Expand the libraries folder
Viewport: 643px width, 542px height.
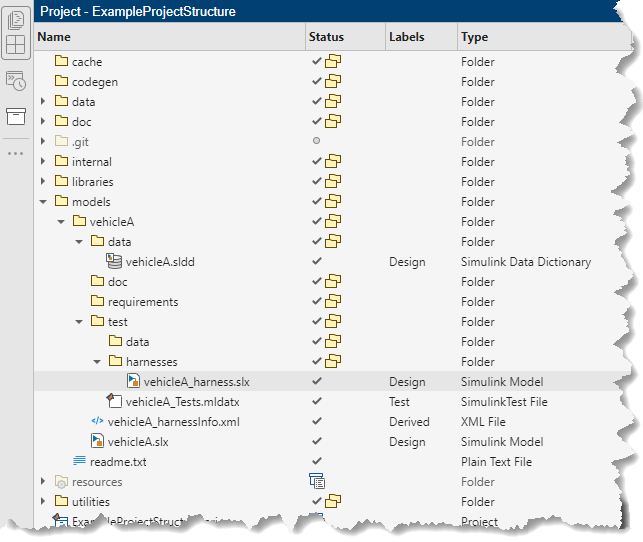coord(43,182)
